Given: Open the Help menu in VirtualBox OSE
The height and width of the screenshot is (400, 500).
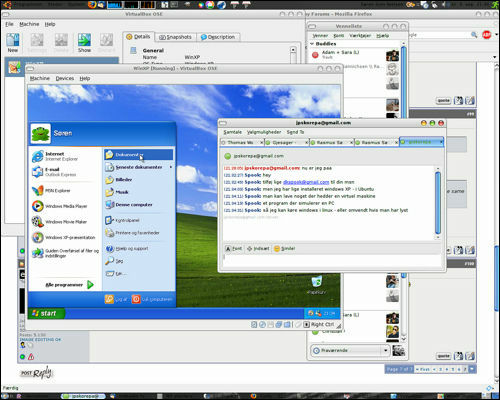Looking at the screenshot, I should pyautogui.click(x=50, y=24).
